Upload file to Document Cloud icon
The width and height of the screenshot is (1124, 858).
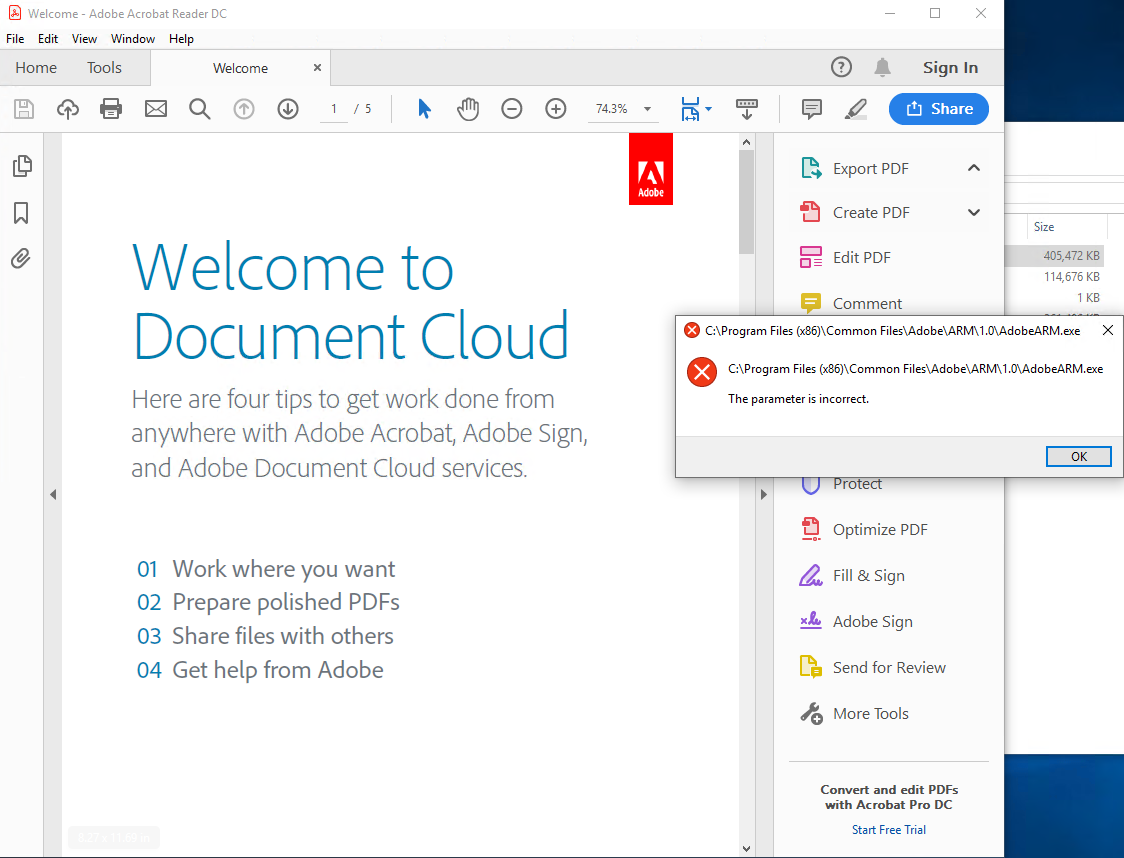pos(67,109)
